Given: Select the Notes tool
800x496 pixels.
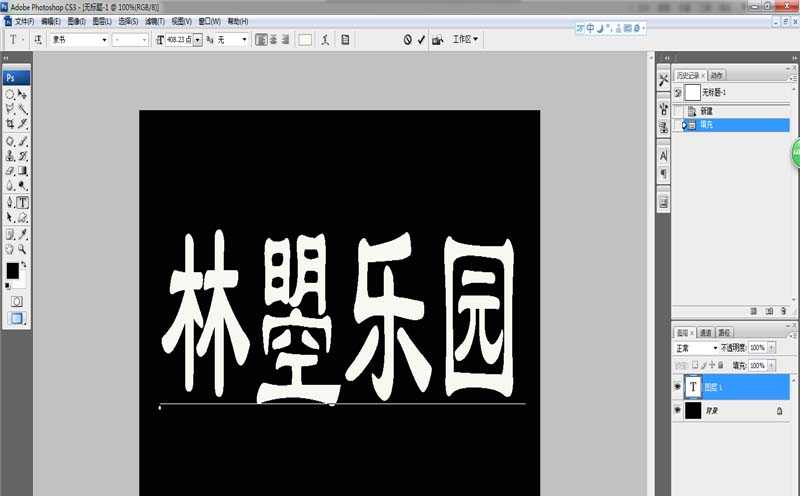Looking at the screenshot, I should pyautogui.click(x=10, y=234).
